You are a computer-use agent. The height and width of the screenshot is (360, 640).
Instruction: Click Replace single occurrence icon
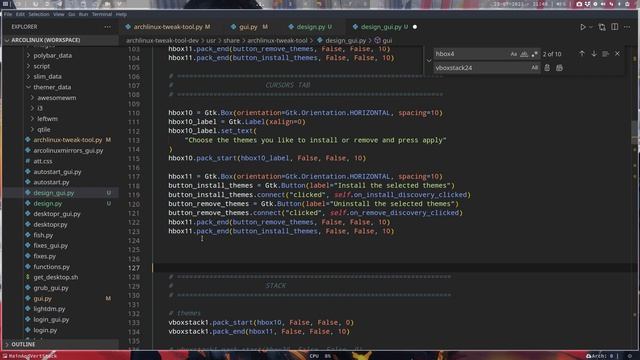(x=547, y=68)
